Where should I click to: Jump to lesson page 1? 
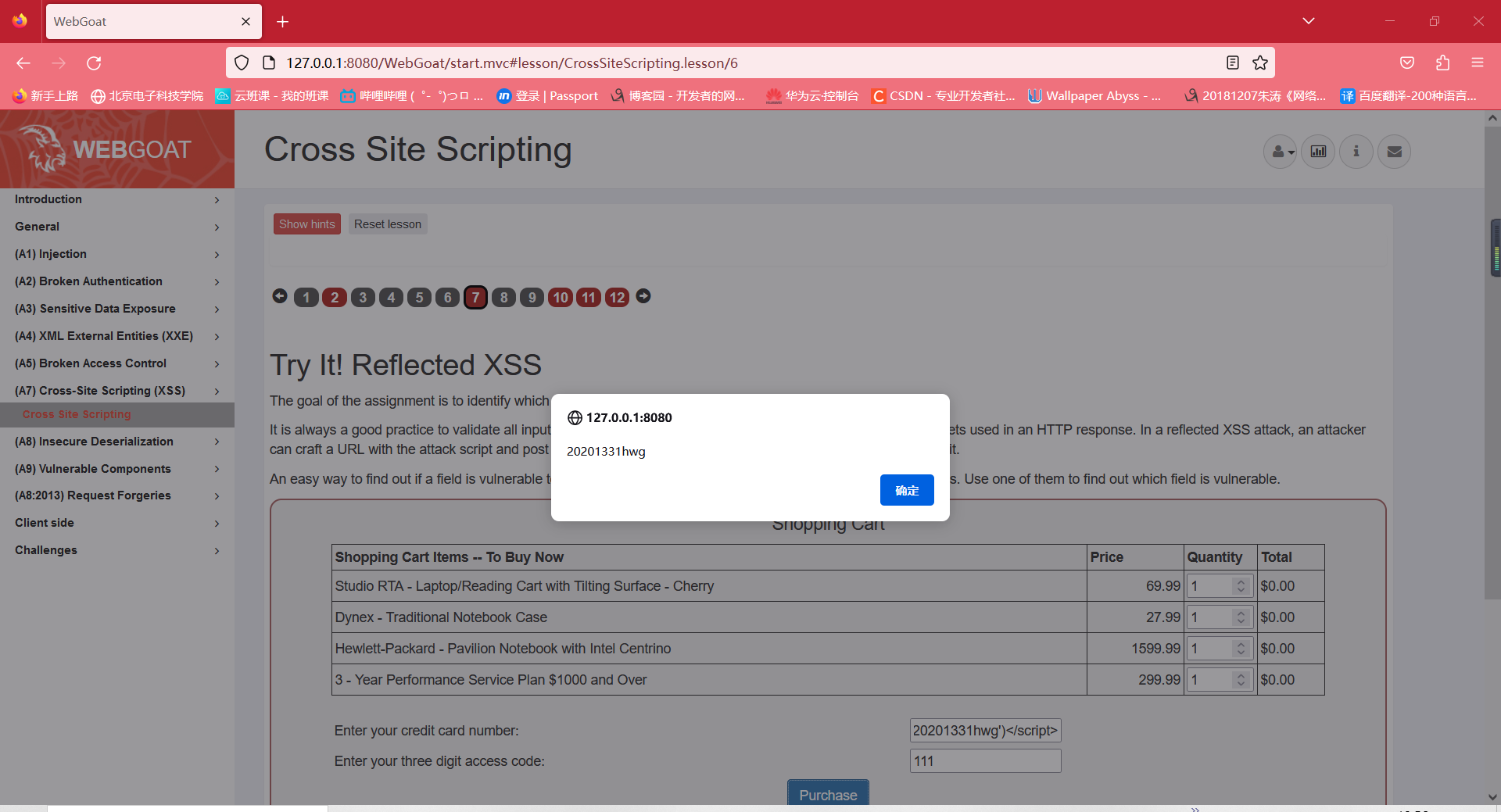coord(306,298)
